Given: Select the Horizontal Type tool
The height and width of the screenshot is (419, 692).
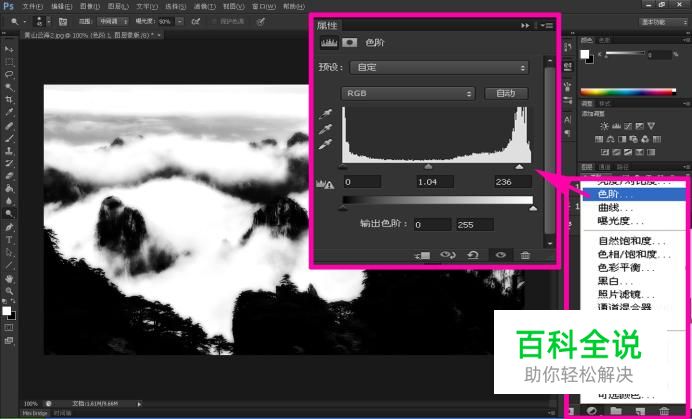Looking at the screenshot, I should (x=9, y=240).
